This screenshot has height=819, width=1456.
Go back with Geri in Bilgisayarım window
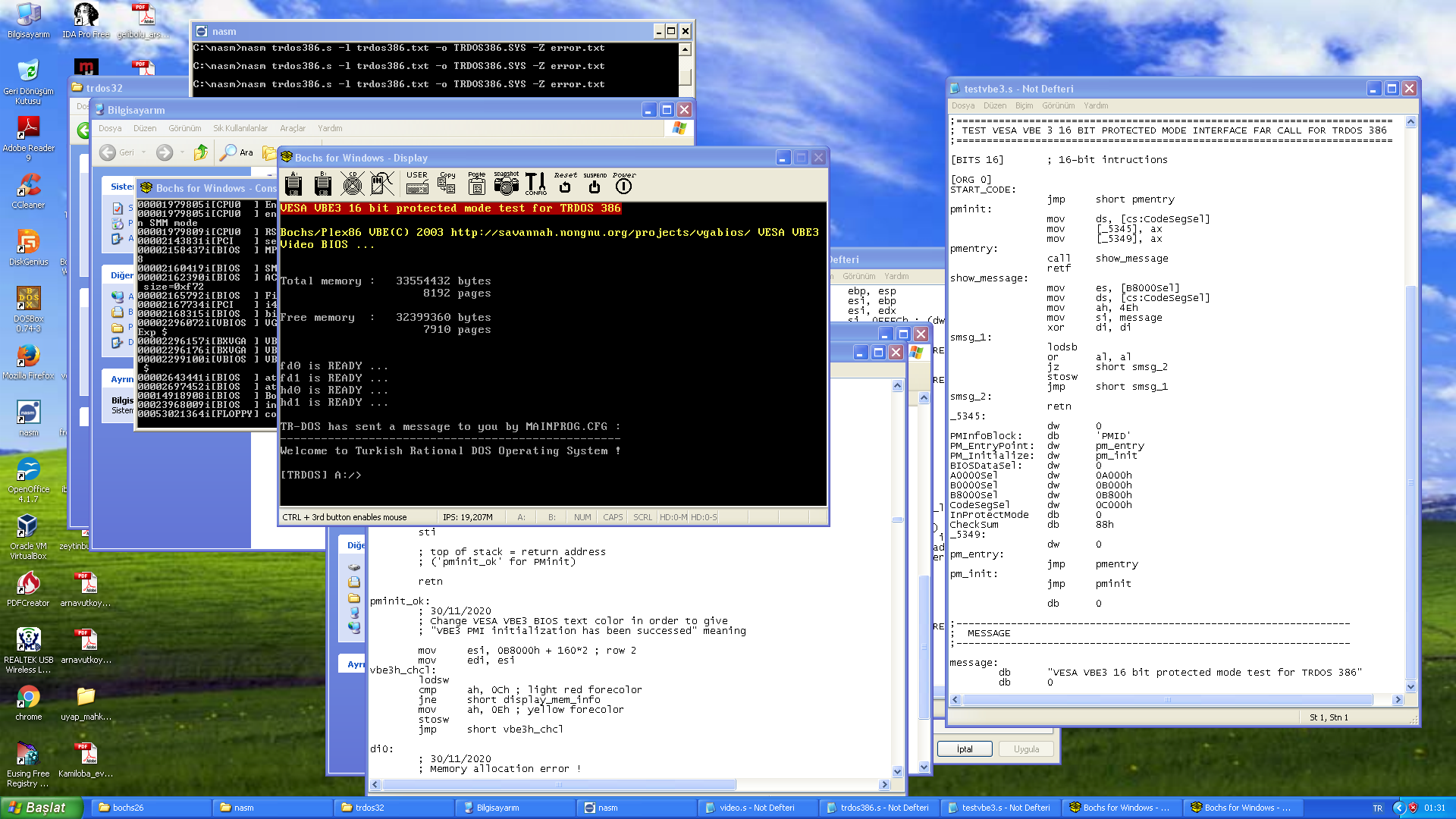pos(117,152)
